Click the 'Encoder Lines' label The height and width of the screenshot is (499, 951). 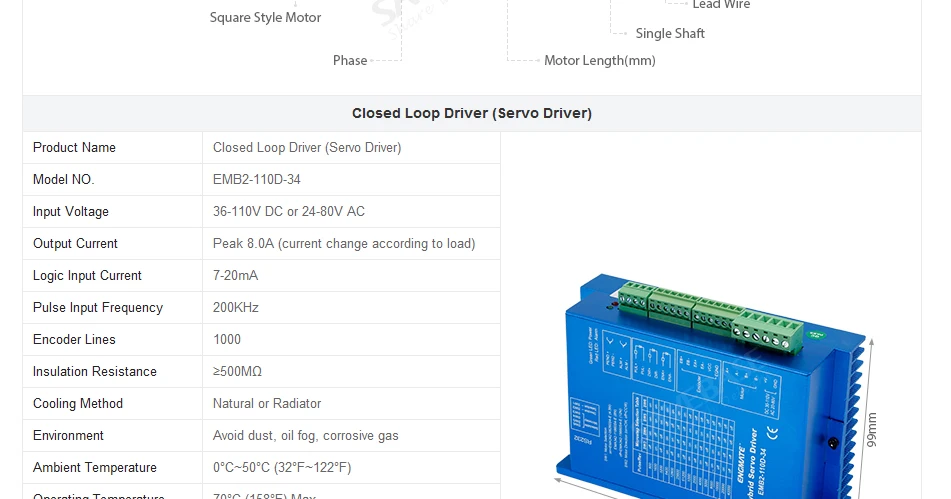tap(74, 340)
